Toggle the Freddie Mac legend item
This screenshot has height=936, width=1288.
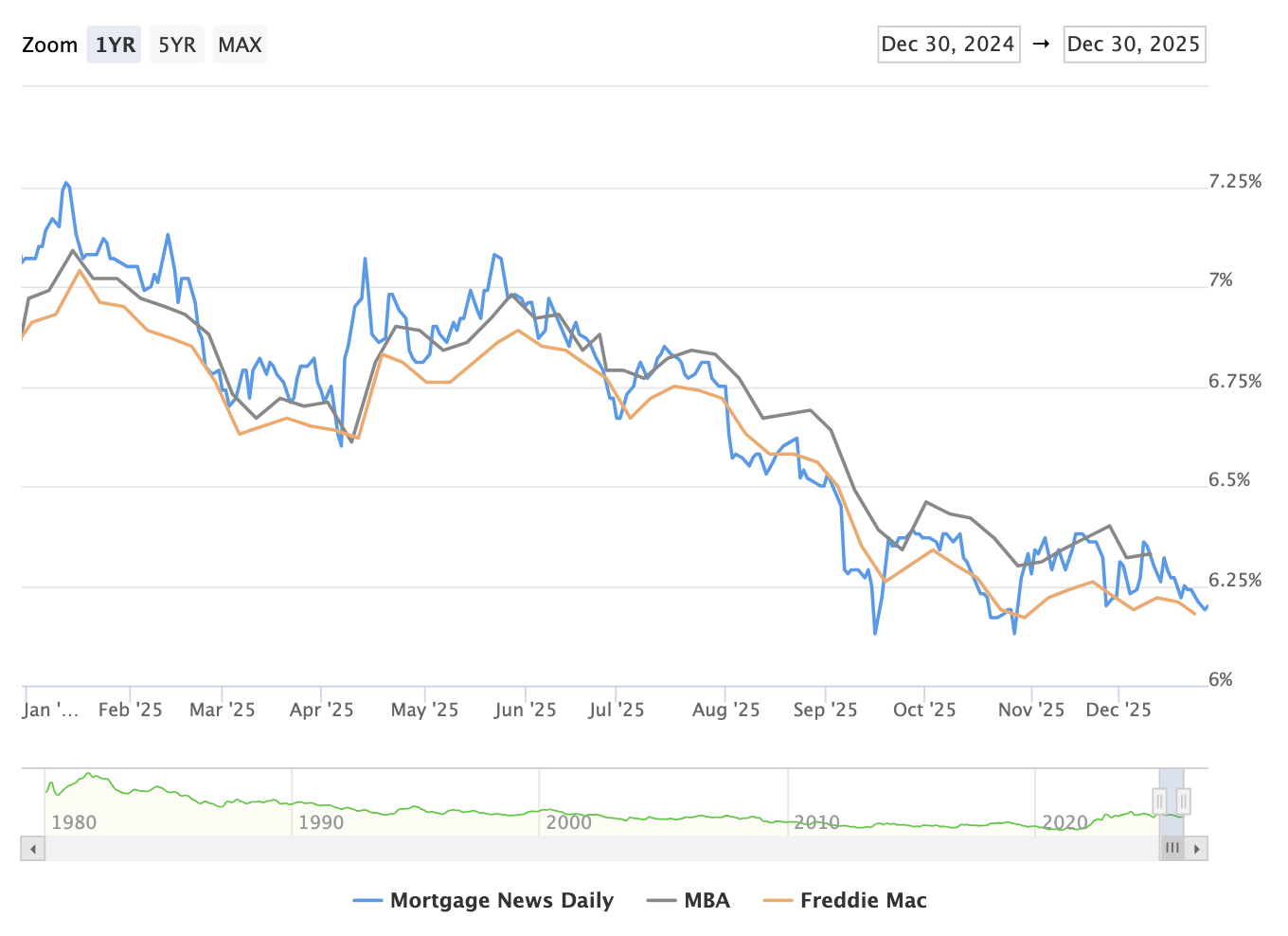(x=863, y=900)
